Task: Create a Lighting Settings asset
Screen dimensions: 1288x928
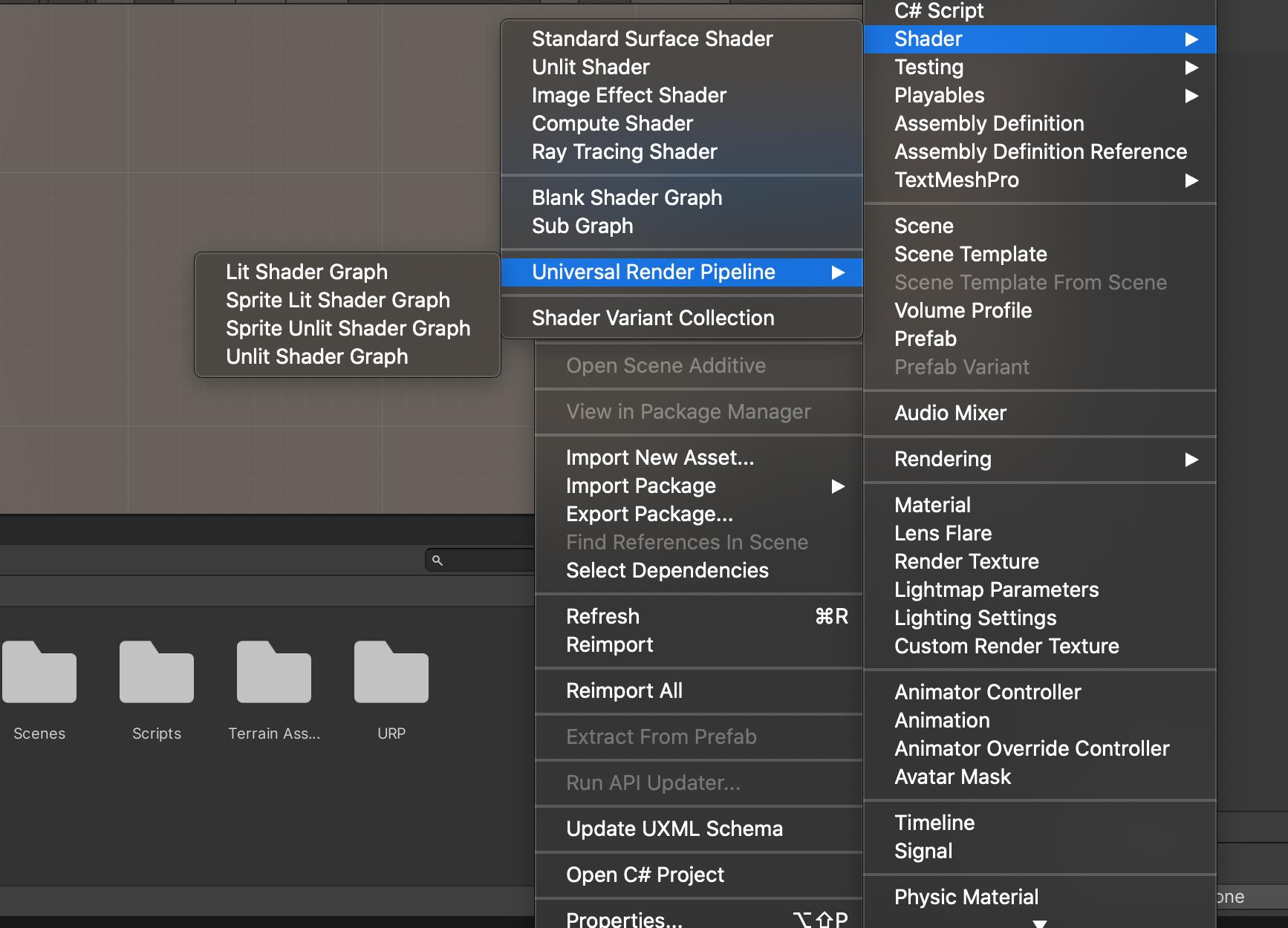Action: [1040, 618]
